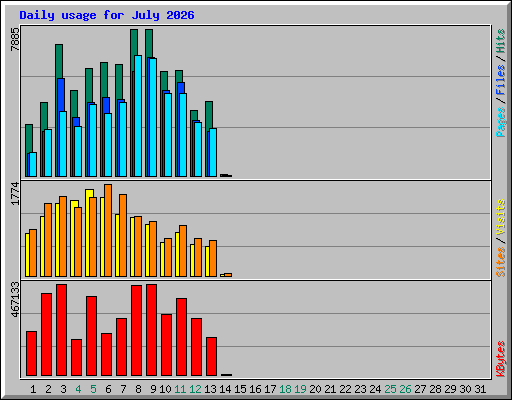This screenshot has height=400, width=512.
Task: Click weekend day 18 label
Action: pyautogui.click(x=285, y=389)
